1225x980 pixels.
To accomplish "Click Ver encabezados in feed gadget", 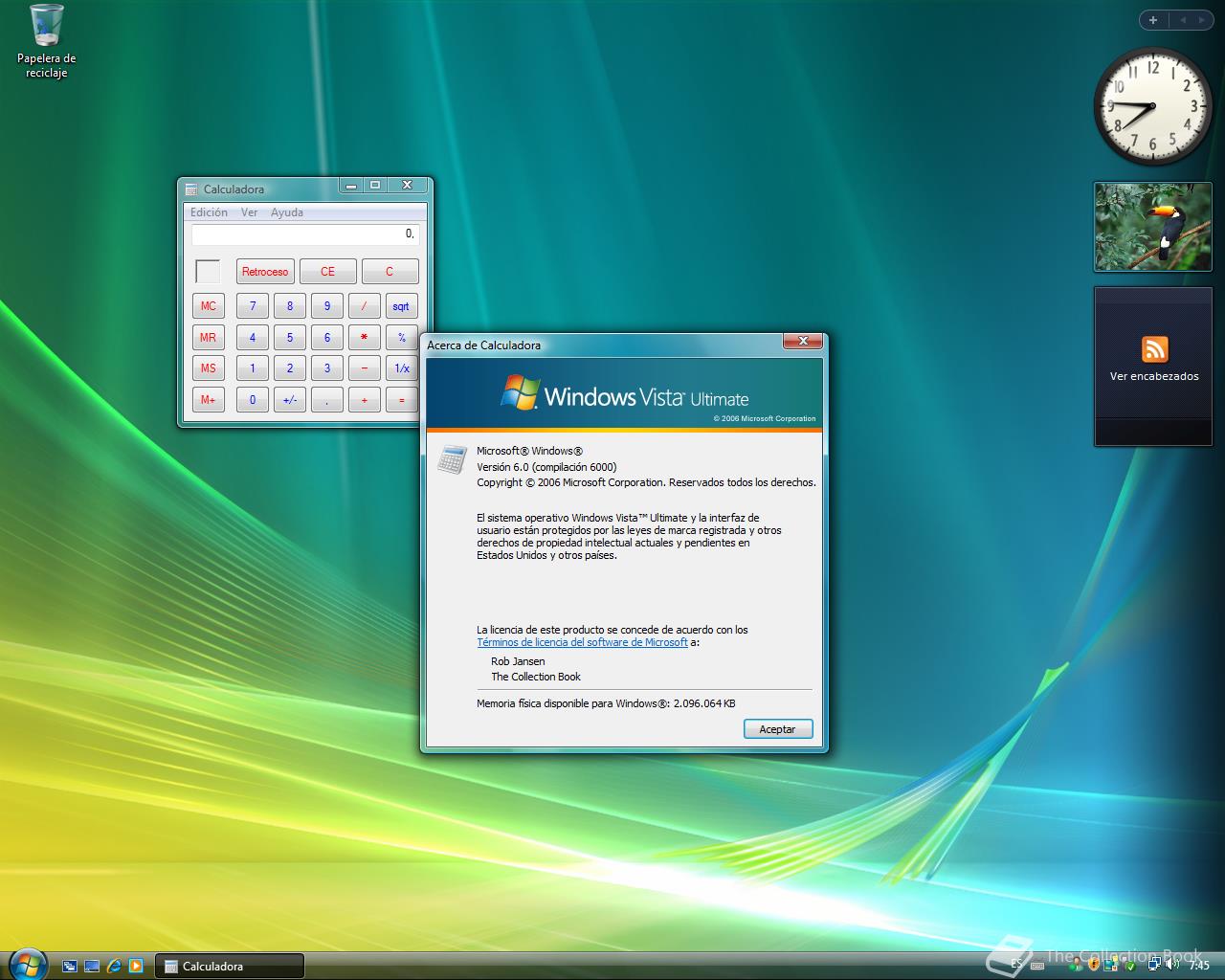I will tap(1154, 376).
